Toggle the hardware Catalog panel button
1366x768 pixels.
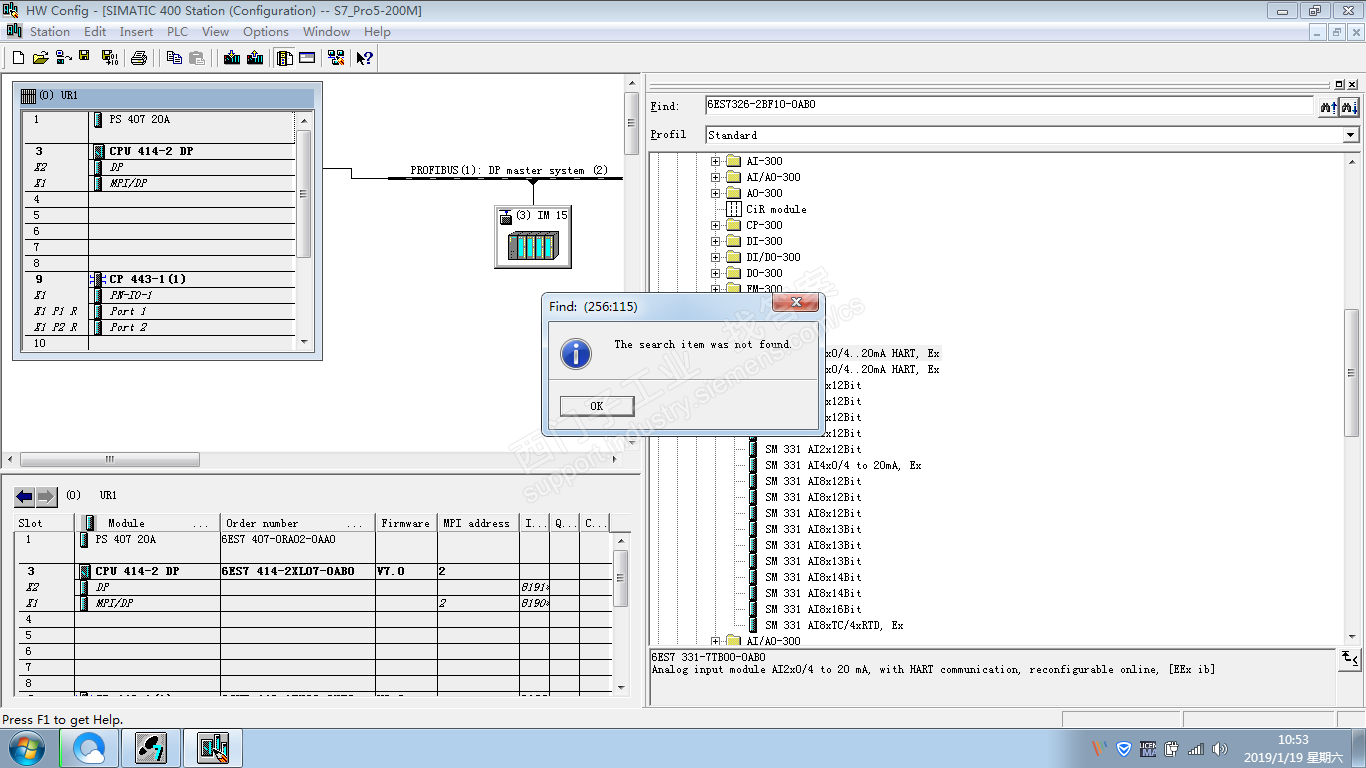(285, 58)
